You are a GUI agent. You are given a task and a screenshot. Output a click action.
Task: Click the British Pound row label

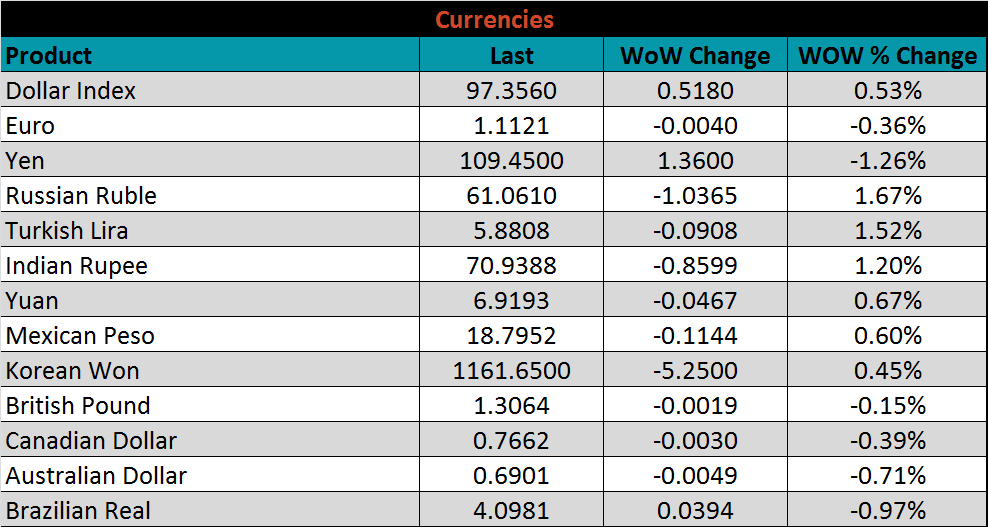(78, 406)
